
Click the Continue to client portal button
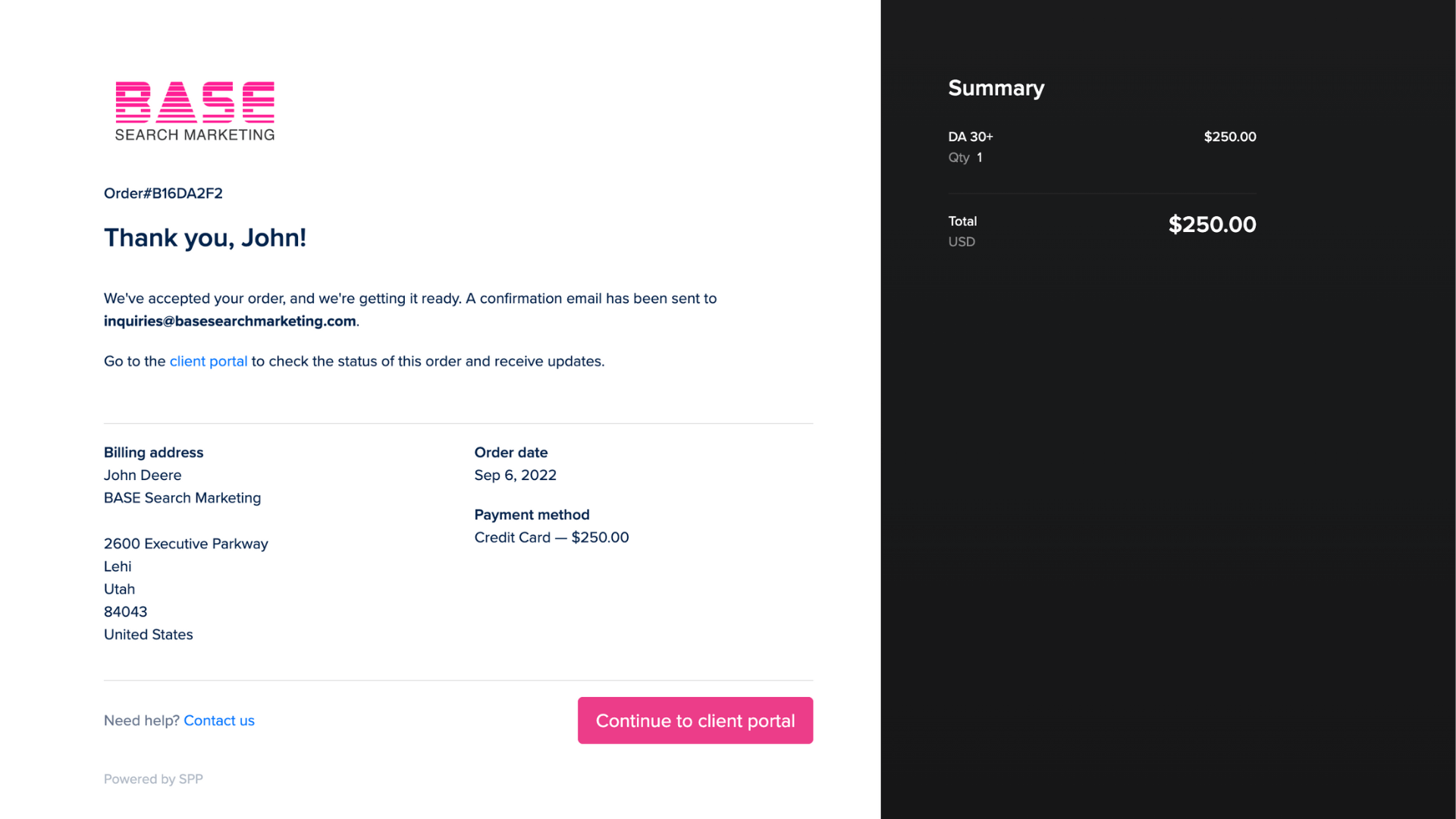[695, 720]
